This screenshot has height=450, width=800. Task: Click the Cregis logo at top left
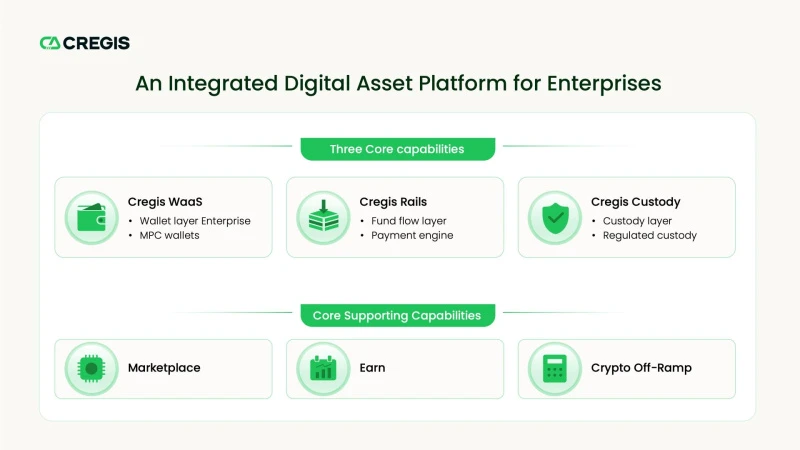tap(85, 43)
